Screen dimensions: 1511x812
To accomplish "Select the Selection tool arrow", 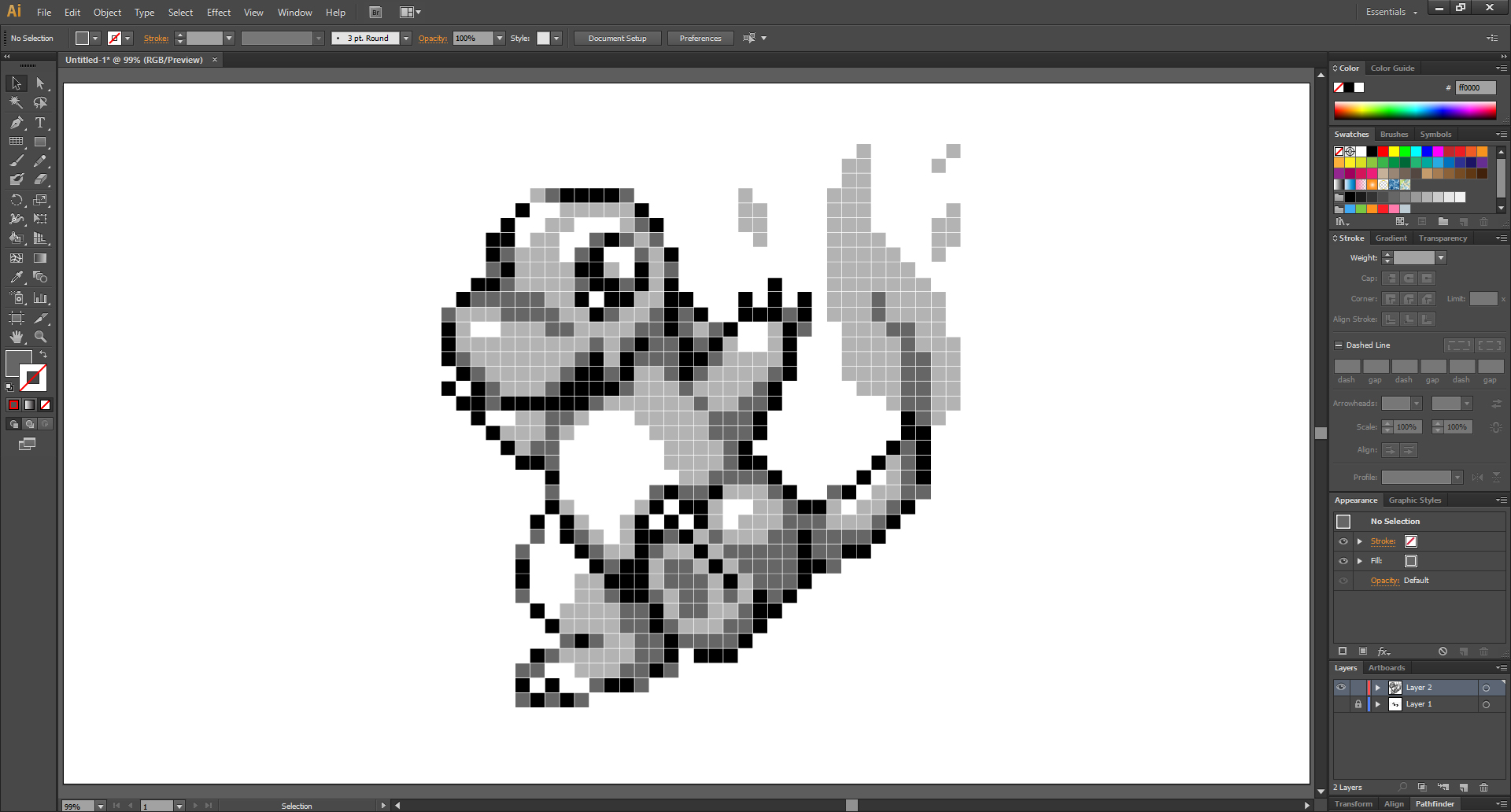I will pyautogui.click(x=17, y=83).
